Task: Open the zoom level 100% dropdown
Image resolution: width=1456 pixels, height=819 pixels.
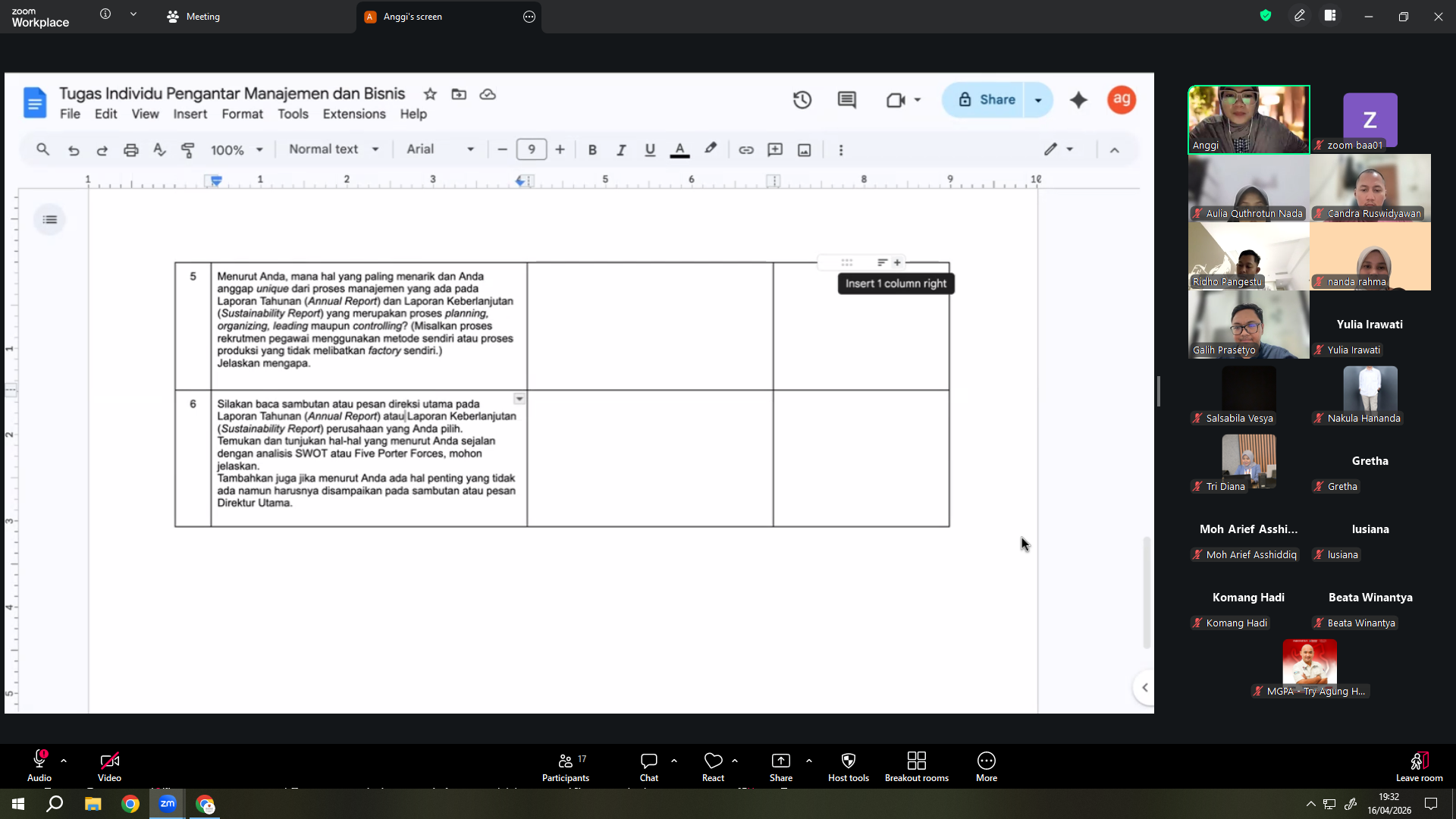Action: pos(237,150)
